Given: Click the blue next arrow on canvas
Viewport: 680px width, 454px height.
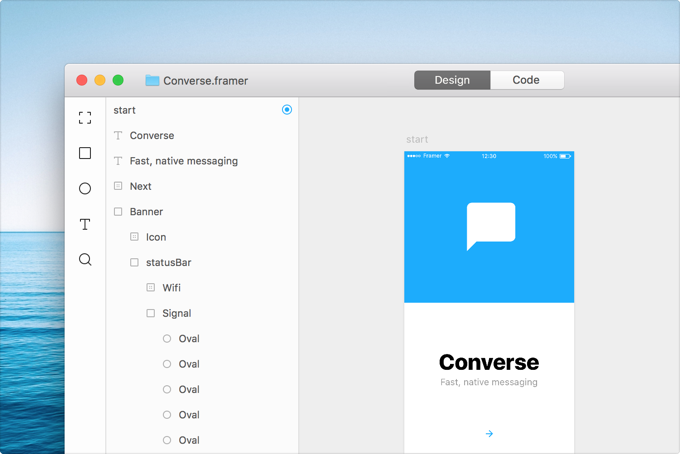Looking at the screenshot, I should [x=489, y=433].
